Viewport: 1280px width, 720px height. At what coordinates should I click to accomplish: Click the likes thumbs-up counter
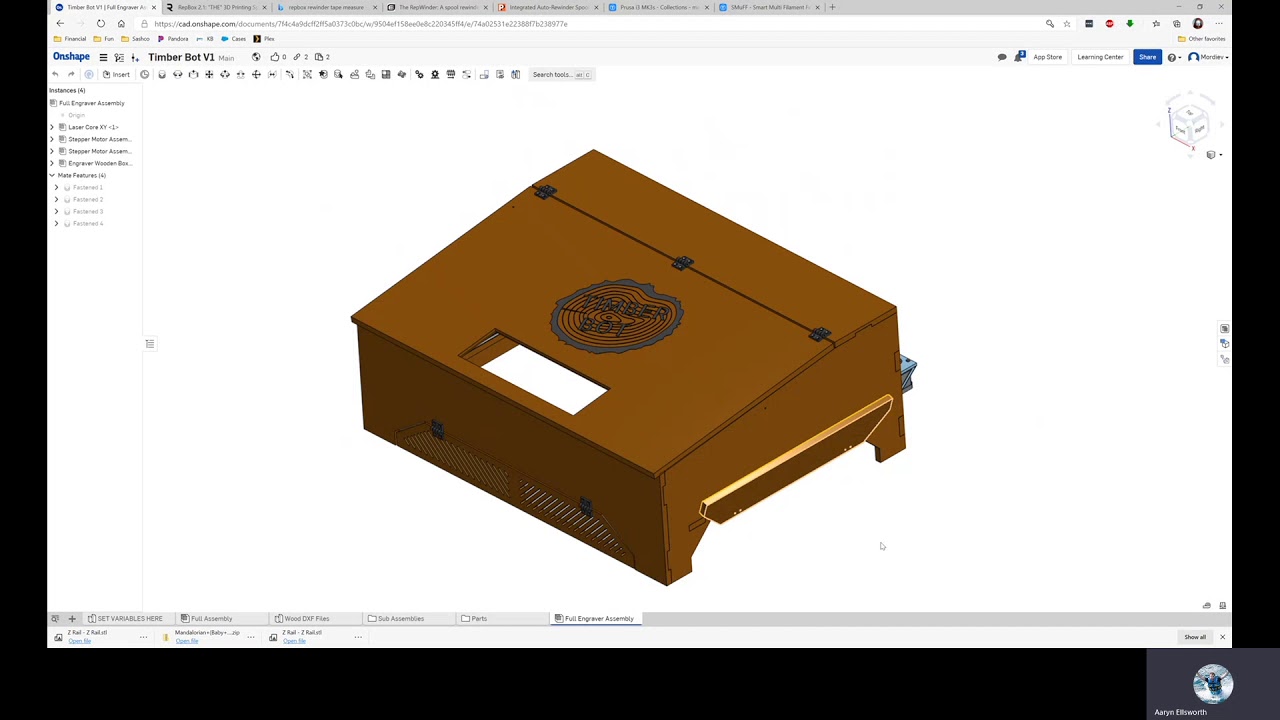pos(277,57)
